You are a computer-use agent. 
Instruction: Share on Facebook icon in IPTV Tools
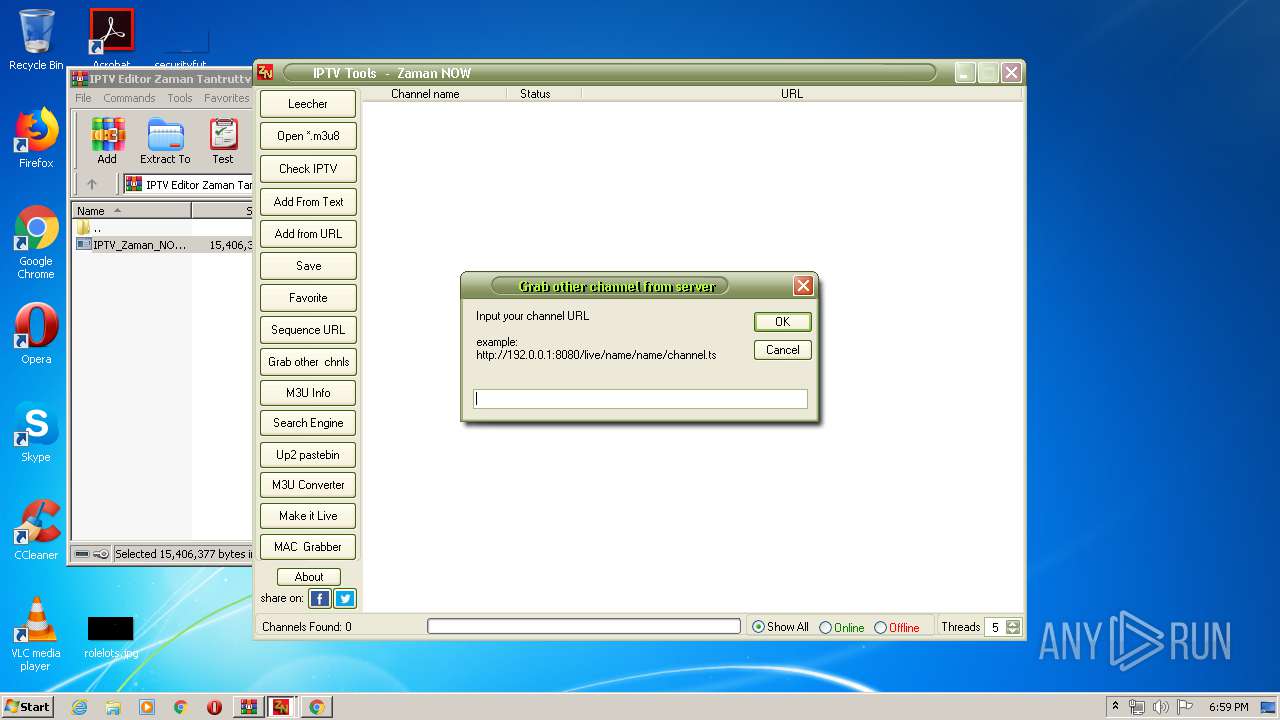point(319,599)
